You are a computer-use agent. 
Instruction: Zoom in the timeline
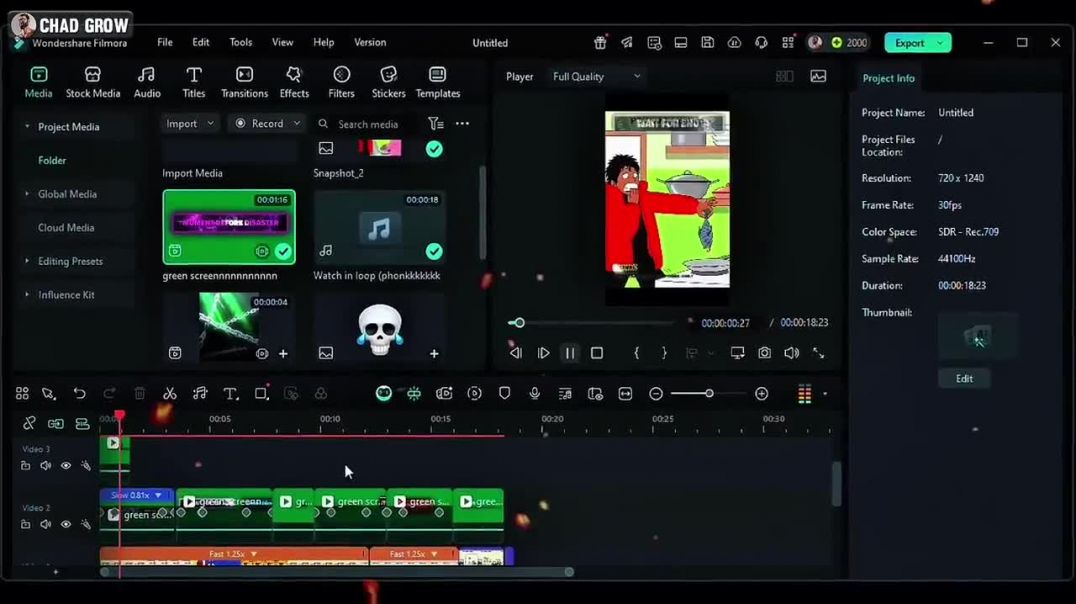(762, 394)
